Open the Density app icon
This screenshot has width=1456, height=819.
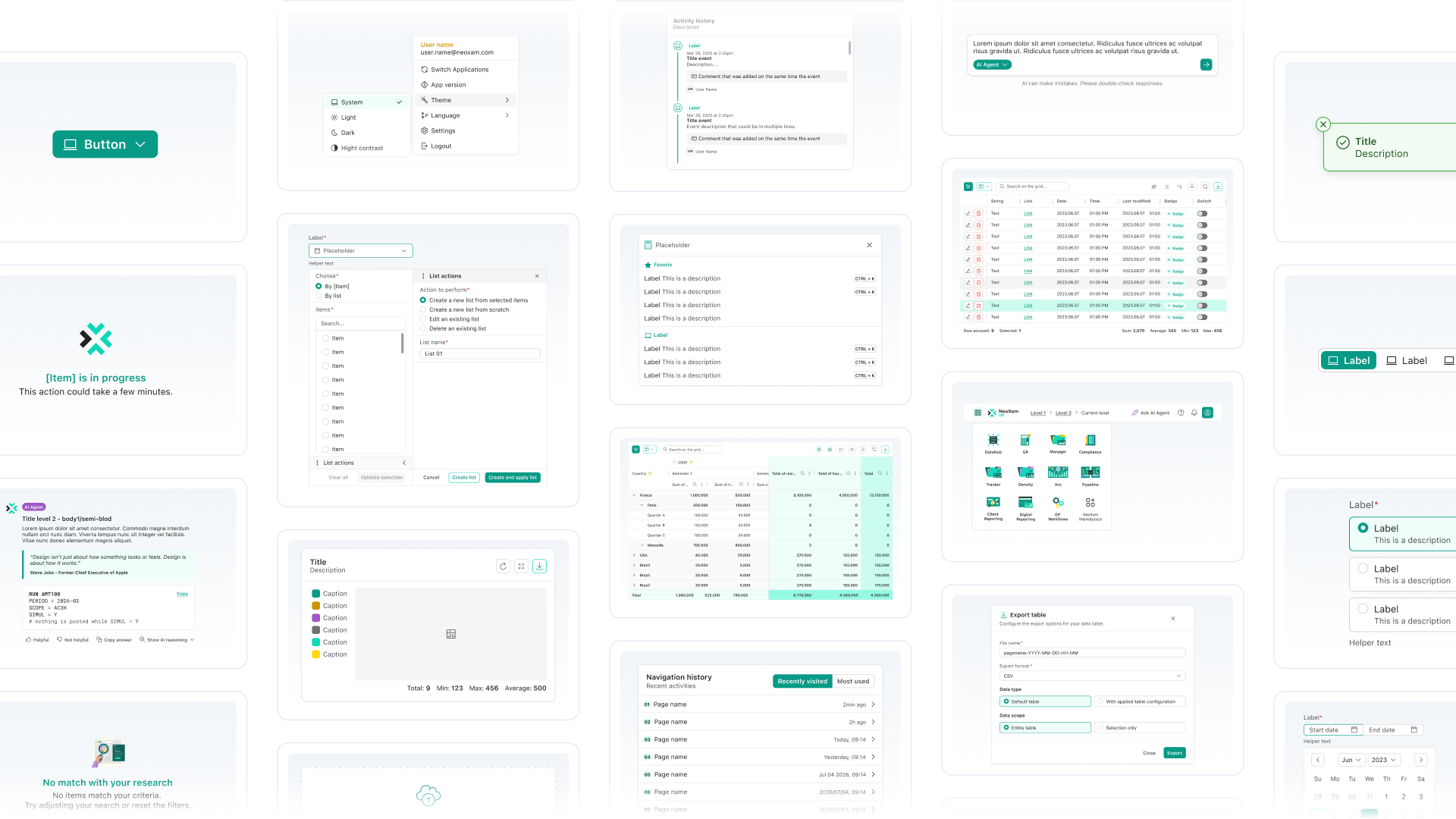(1025, 472)
